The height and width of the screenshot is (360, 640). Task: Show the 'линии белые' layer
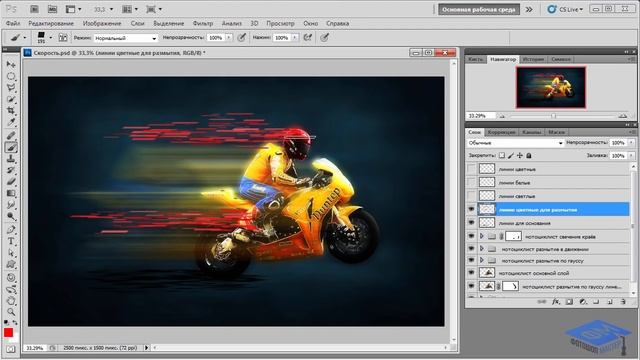point(471,182)
